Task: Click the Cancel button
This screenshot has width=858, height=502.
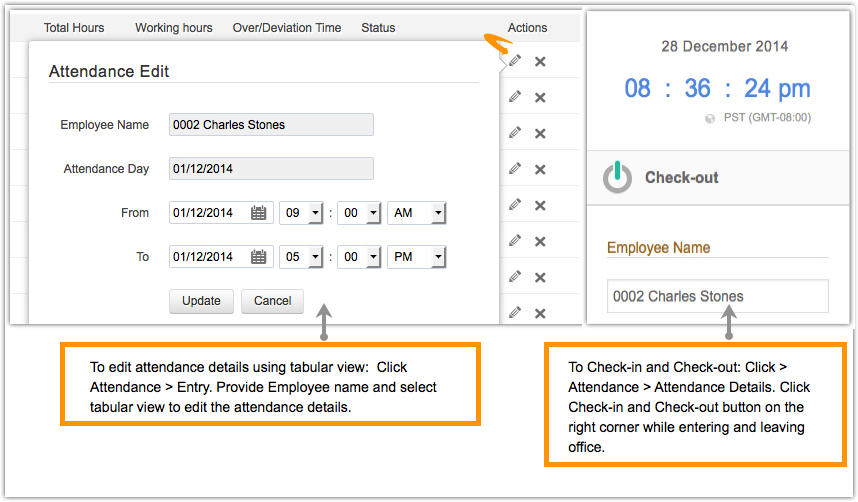Action: coord(273,301)
